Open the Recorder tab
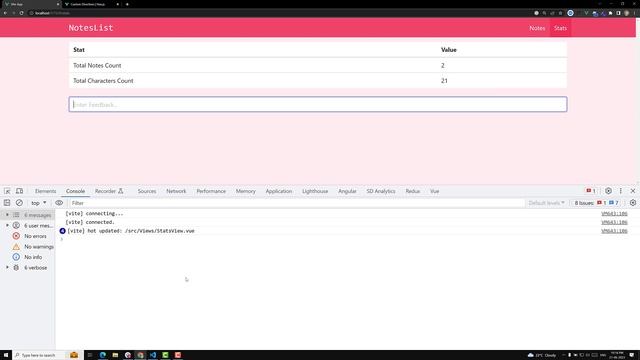Viewport: 640px width, 360px height. click(109, 191)
